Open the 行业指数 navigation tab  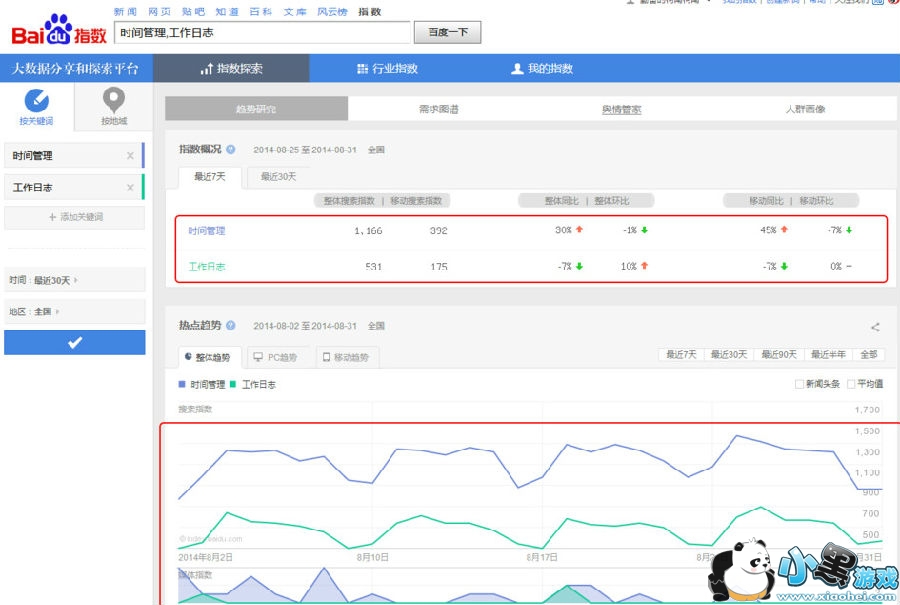pyautogui.click(x=387, y=69)
